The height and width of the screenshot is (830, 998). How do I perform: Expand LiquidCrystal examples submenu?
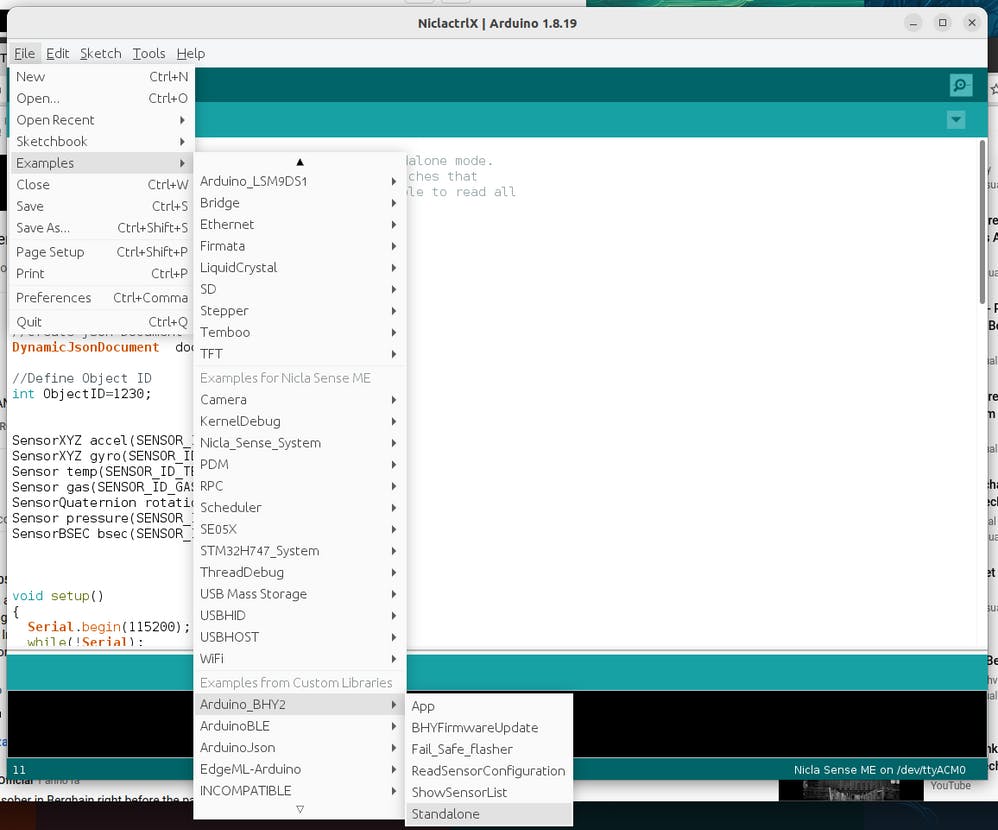tap(299, 268)
